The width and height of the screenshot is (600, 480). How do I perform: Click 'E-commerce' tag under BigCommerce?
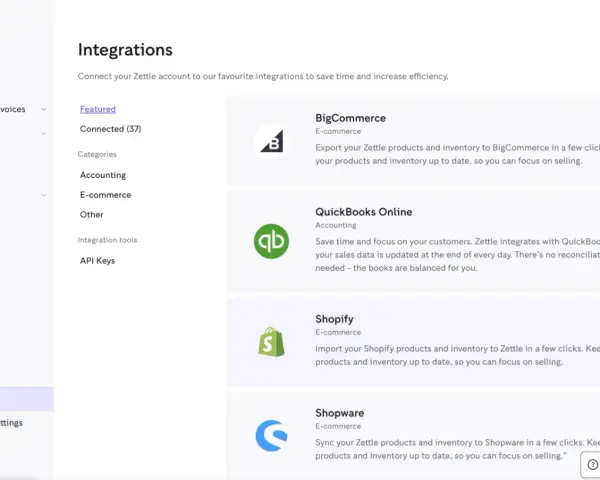338,131
